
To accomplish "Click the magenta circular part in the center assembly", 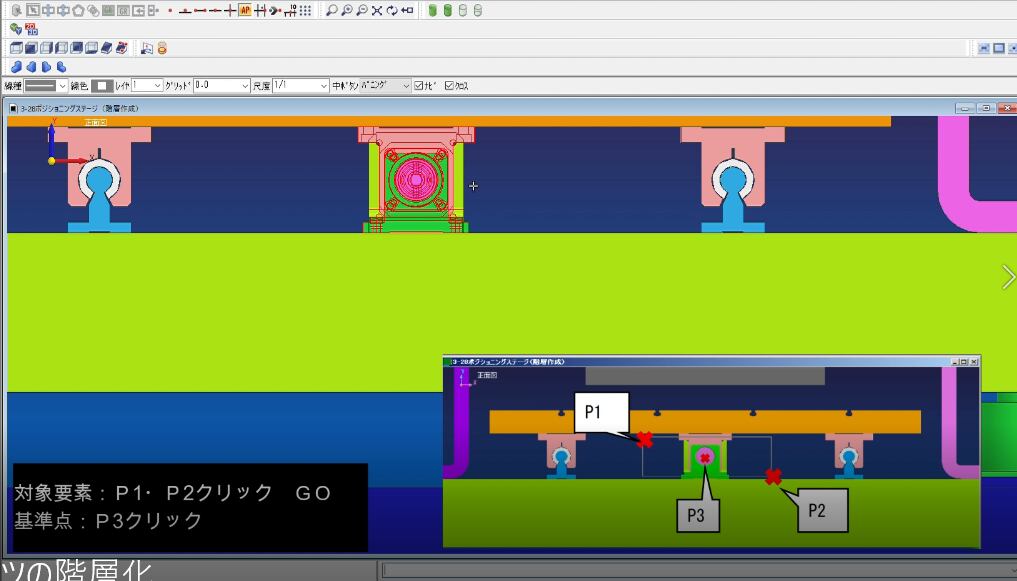I will 411,179.
